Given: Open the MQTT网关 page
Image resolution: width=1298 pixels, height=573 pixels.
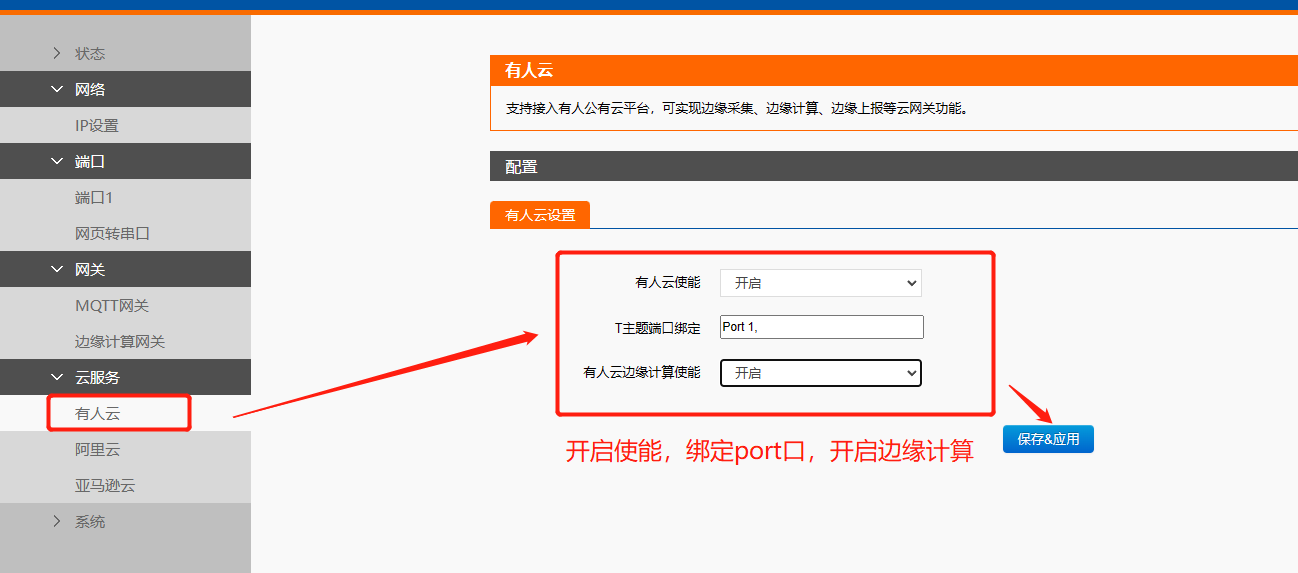Looking at the screenshot, I should [112, 305].
